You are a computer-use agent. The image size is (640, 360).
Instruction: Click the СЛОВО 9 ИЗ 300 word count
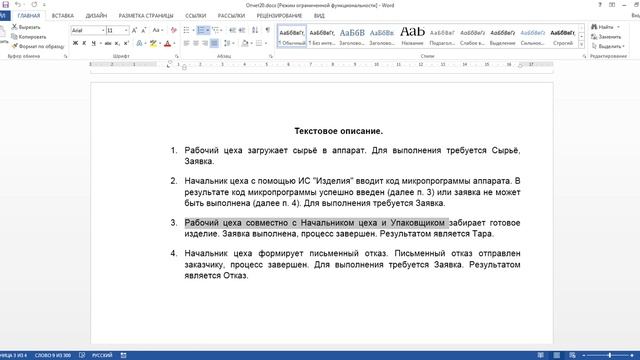53,355
